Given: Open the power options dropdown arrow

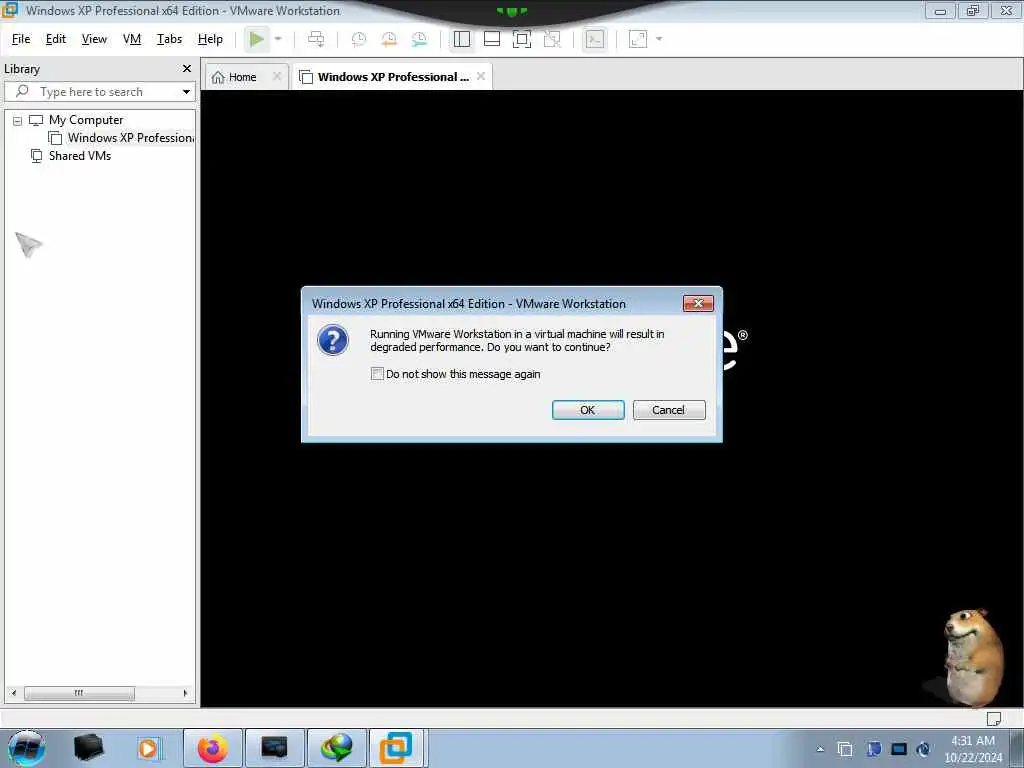Looking at the screenshot, I should (x=278, y=39).
